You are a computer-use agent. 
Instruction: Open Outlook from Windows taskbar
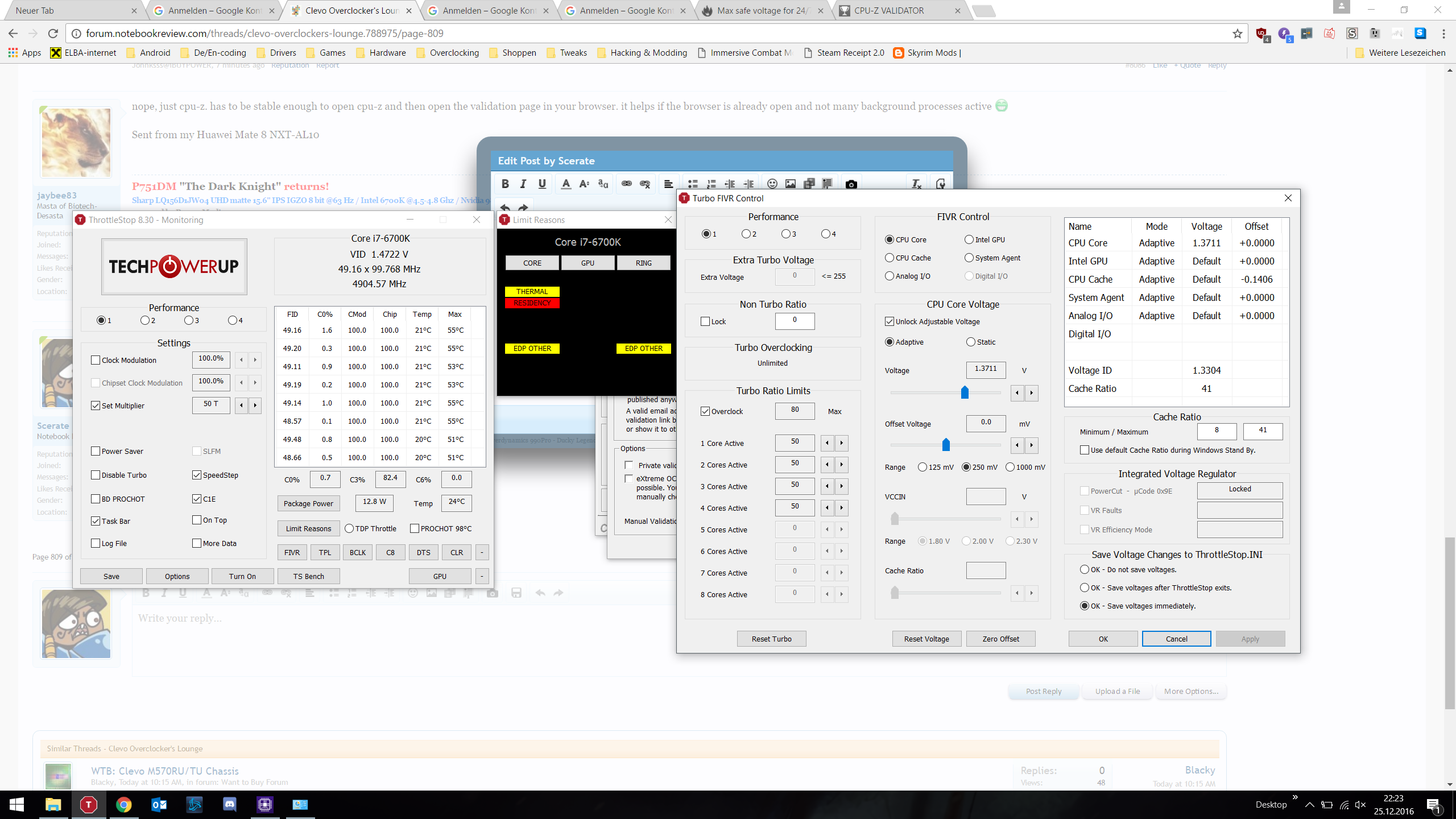[x=159, y=804]
